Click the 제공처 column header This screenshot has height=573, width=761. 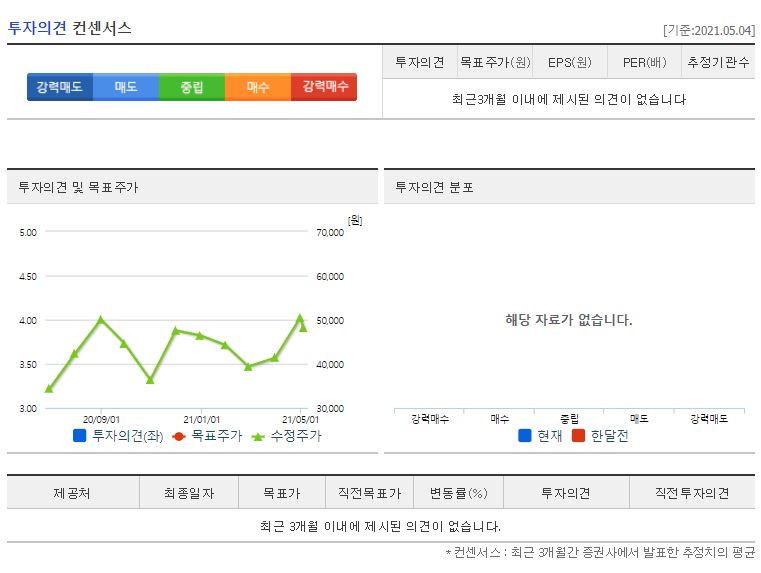coord(72,493)
